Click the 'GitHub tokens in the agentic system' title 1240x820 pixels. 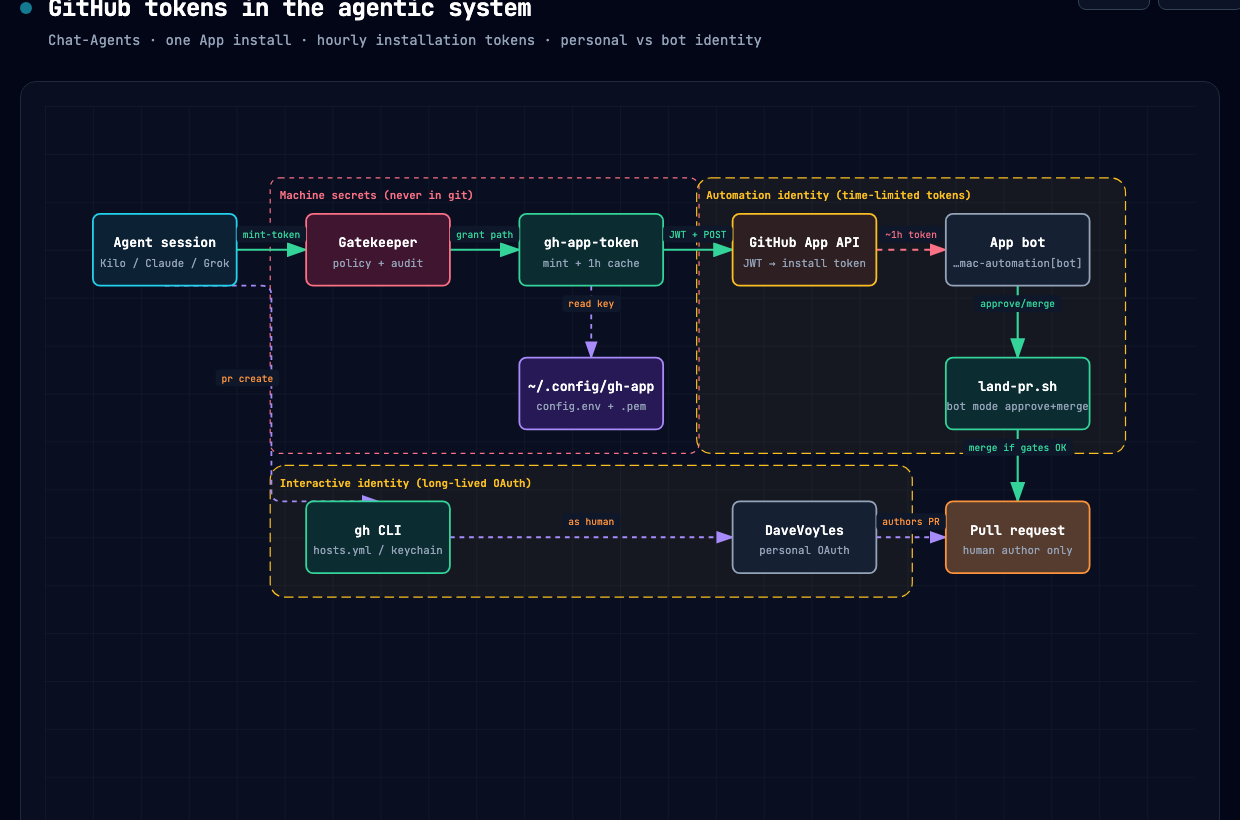click(290, 9)
